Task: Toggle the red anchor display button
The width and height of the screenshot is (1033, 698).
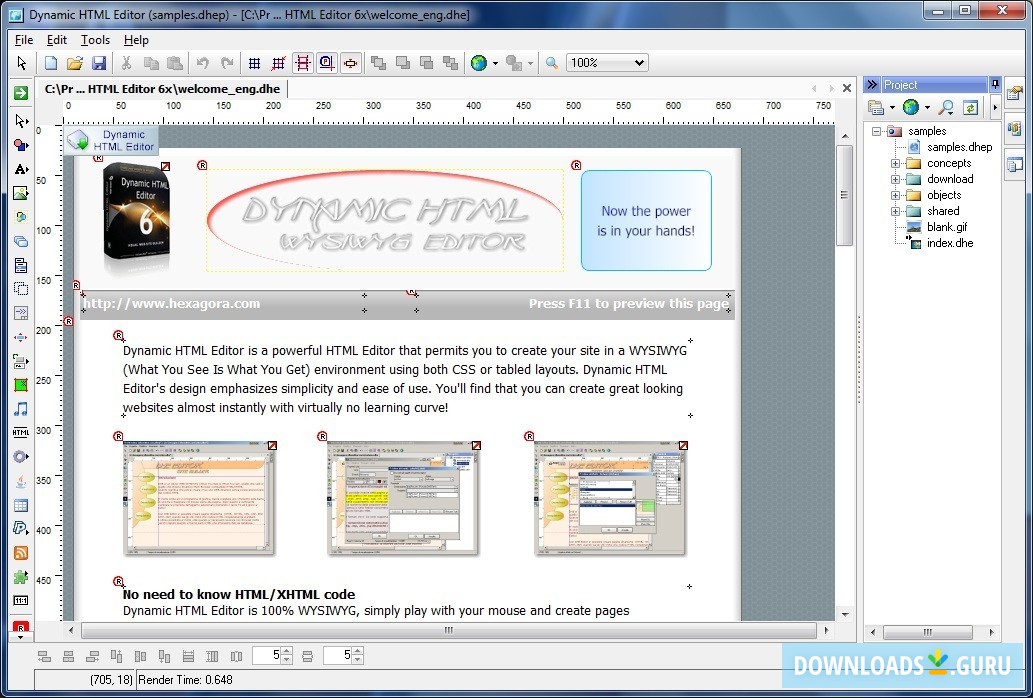Action: coord(350,63)
